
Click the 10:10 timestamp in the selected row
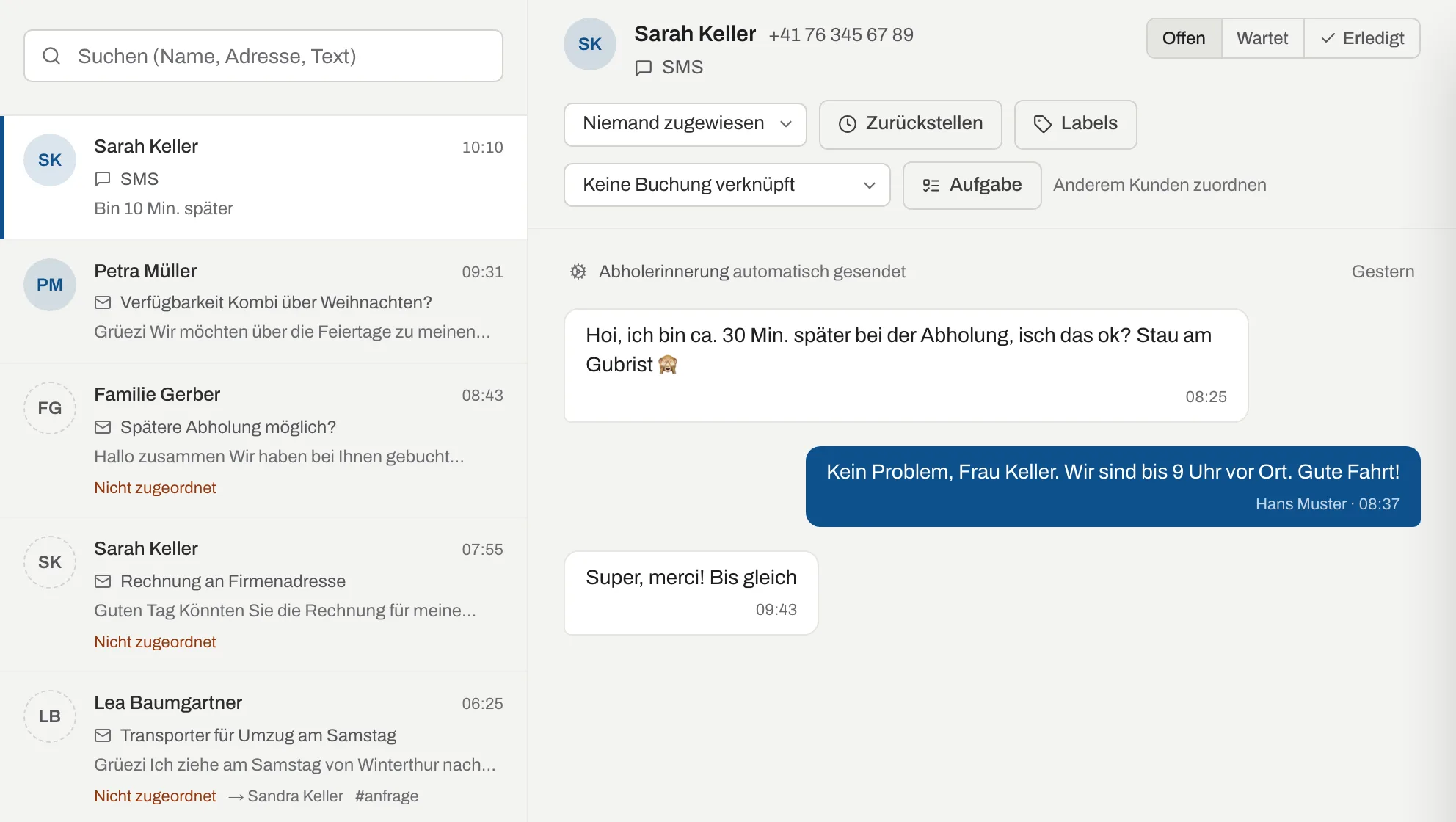(482, 147)
